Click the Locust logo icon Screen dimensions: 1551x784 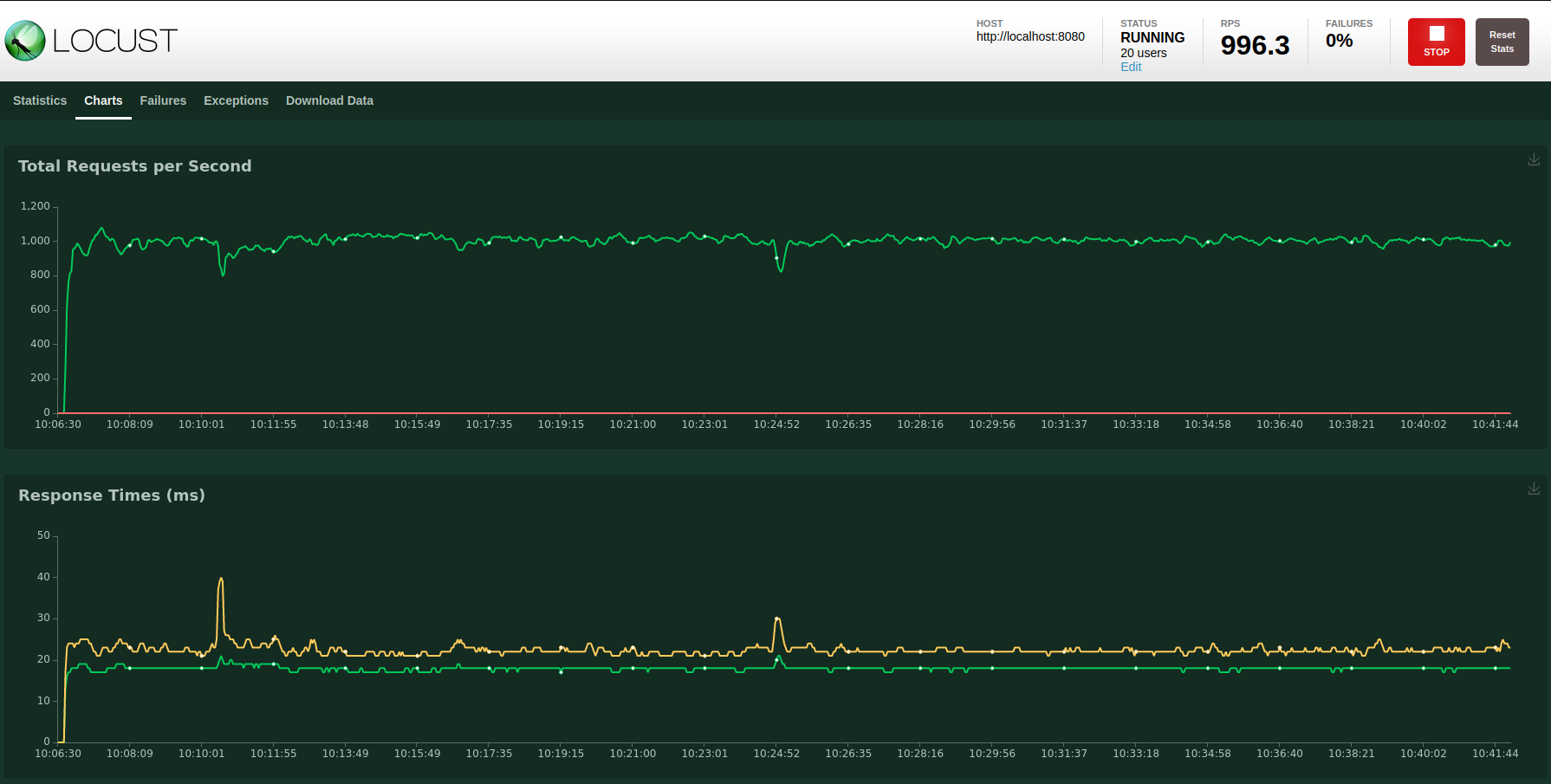[25, 41]
